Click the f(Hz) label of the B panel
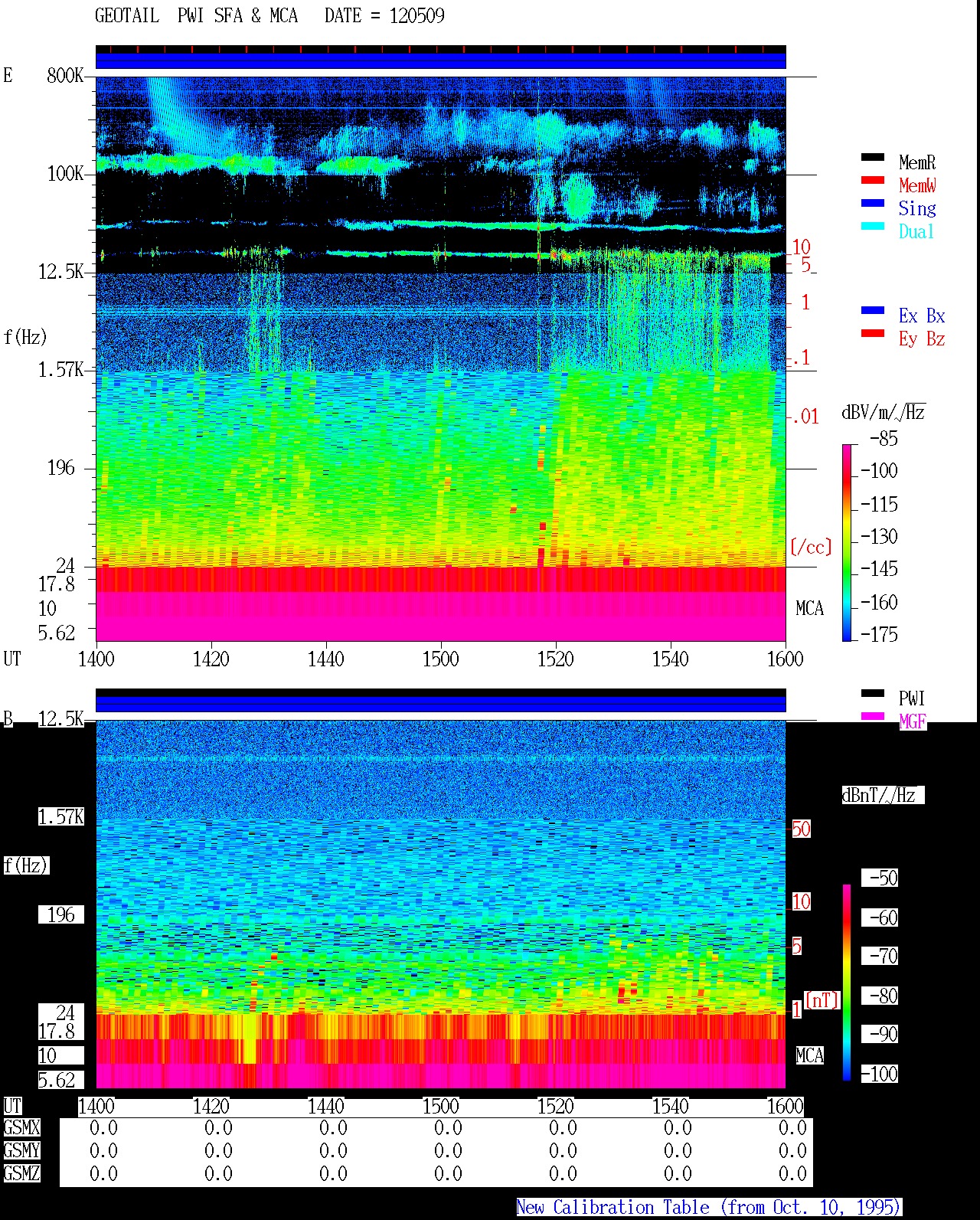Viewport: 980px width, 1220px height. [x=25, y=866]
